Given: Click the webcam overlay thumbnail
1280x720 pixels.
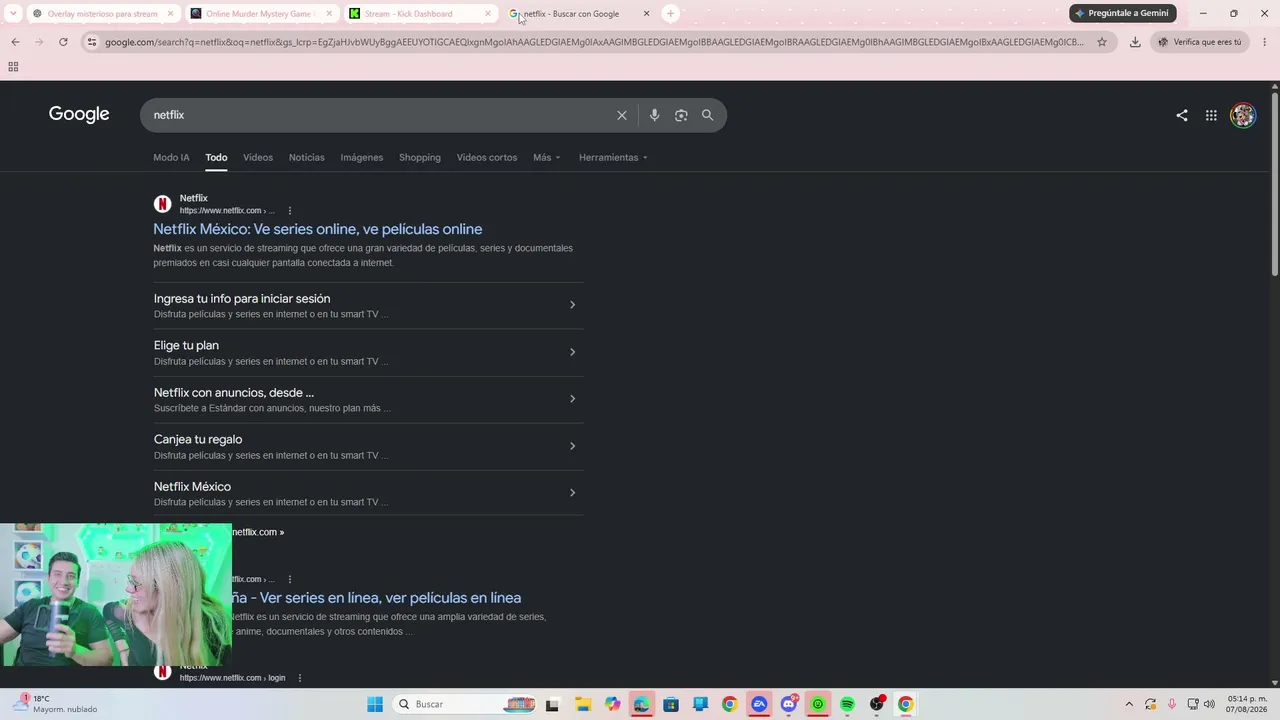Looking at the screenshot, I should pyautogui.click(x=116, y=595).
